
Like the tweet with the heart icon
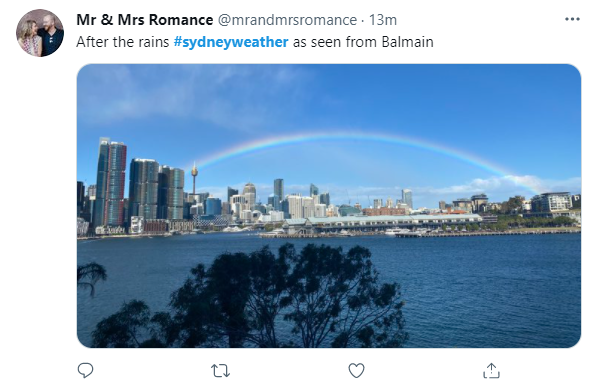pyautogui.click(x=356, y=370)
